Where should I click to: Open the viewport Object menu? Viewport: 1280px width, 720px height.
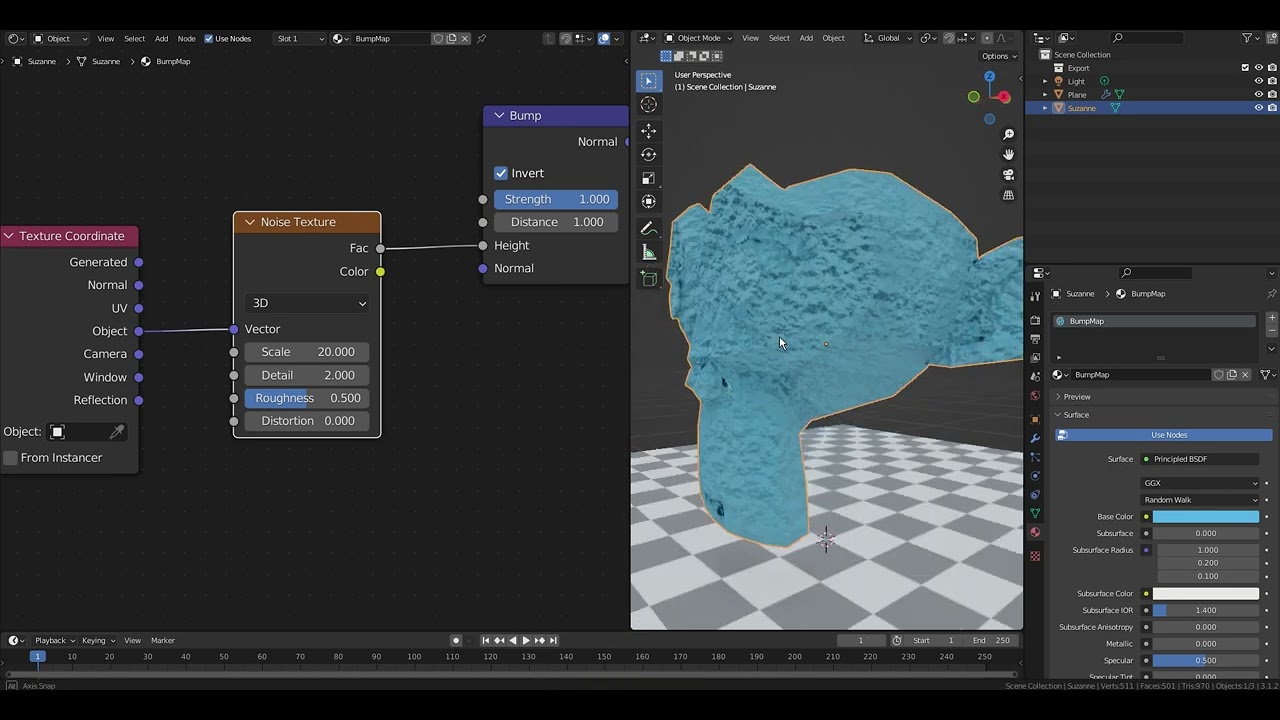[x=833, y=38]
